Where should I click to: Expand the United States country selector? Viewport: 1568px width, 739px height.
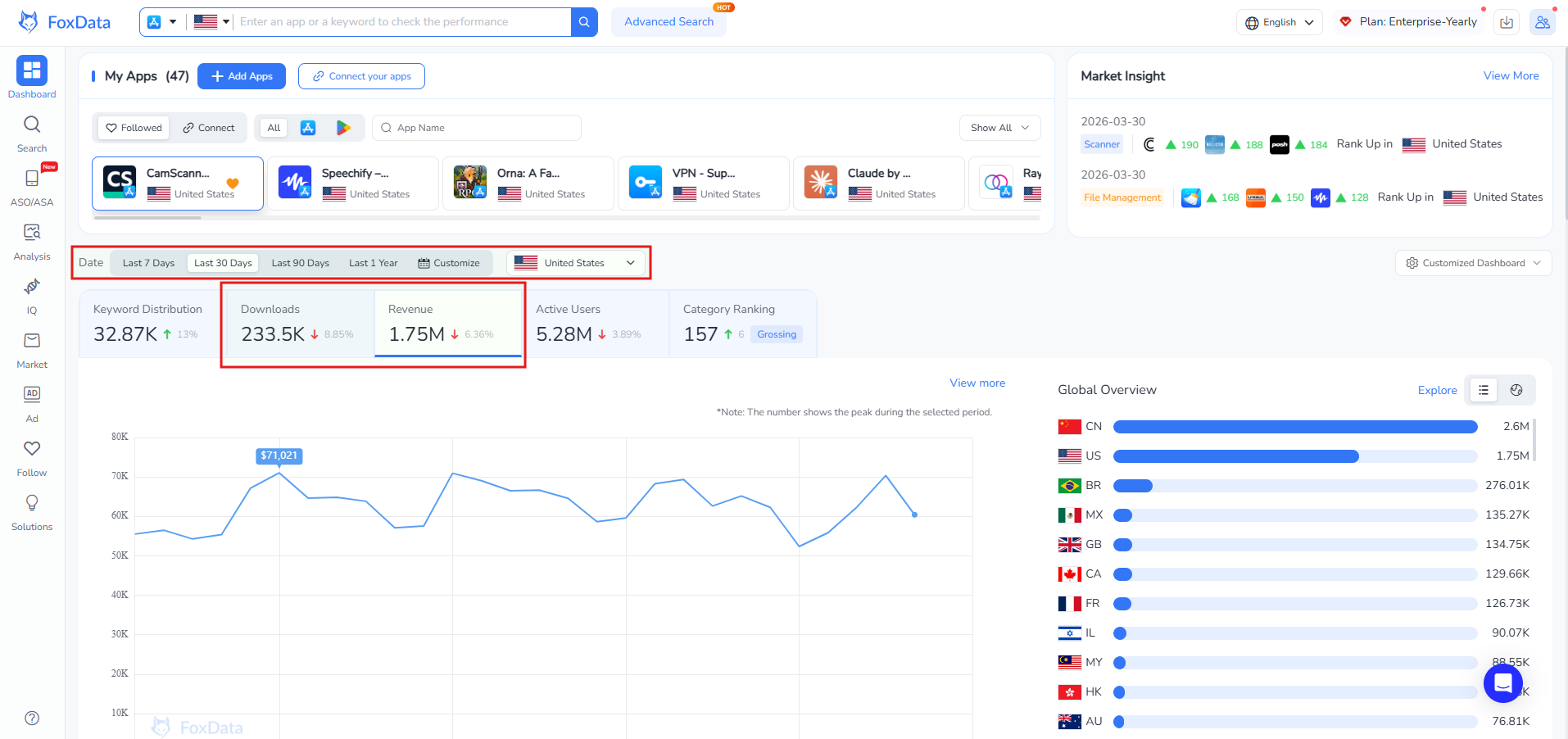pyautogui.click(x=576, y=262)
